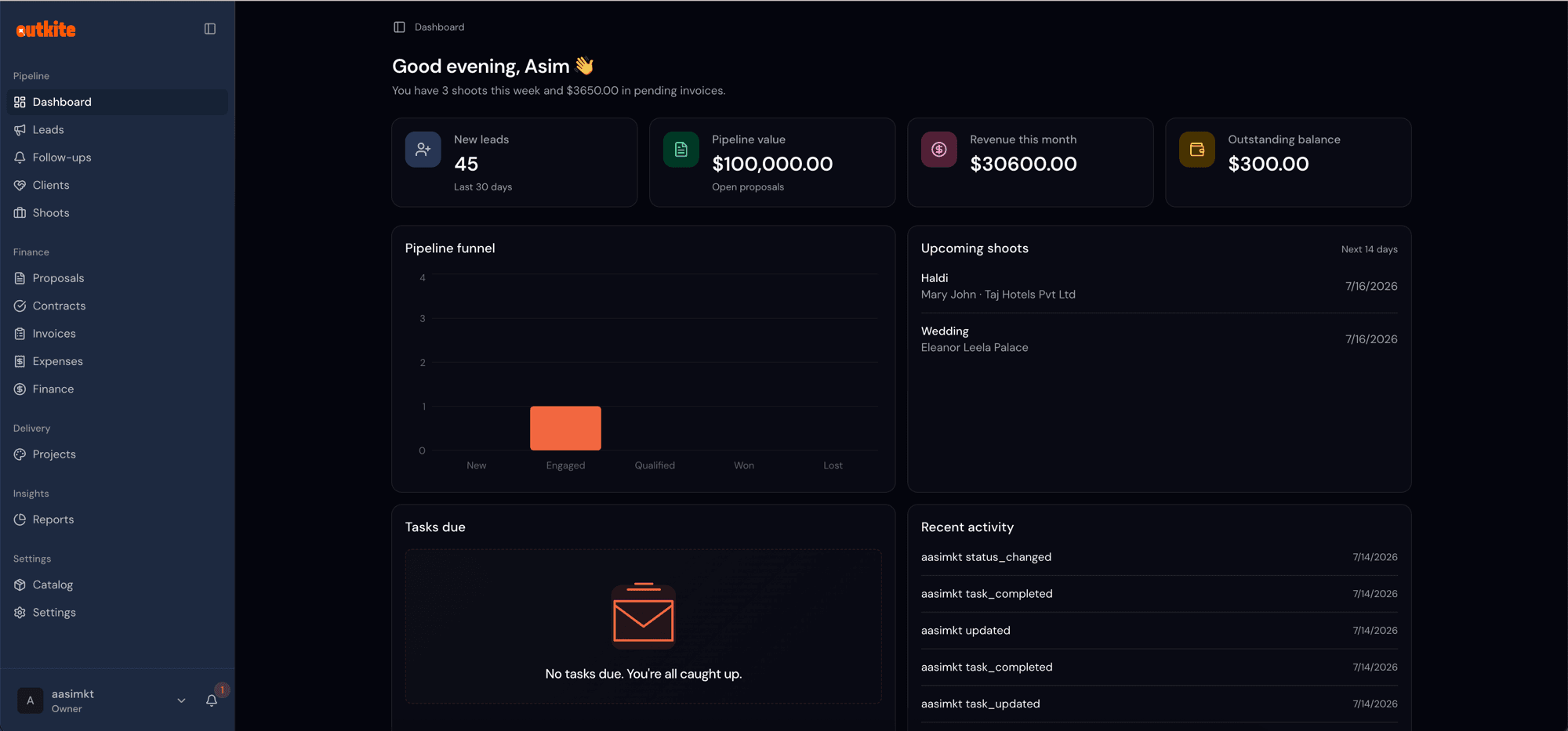Click the Proposals document icon

click(x=20, y=278)
